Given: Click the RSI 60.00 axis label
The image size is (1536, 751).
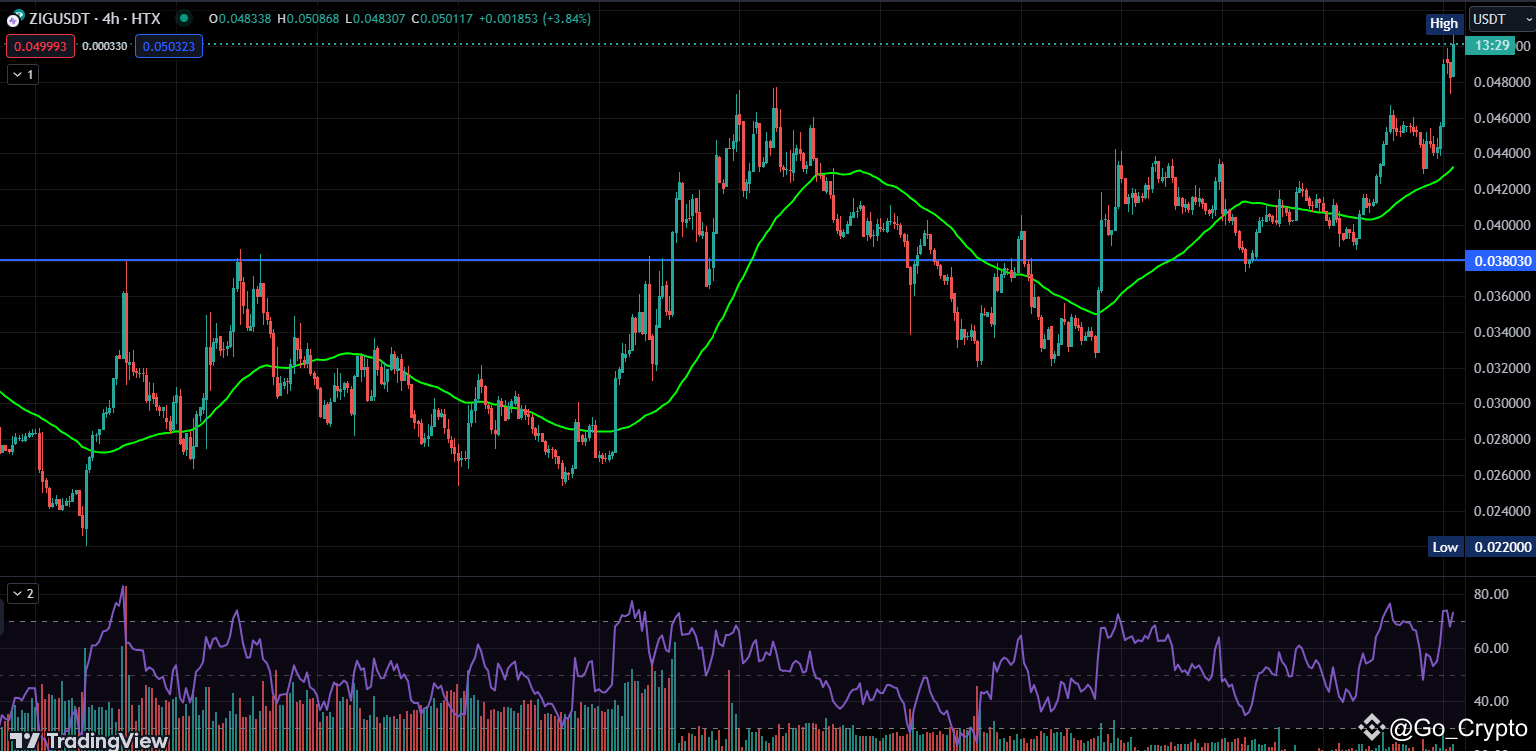Looking at the screenshot, I should tap(1491, 648).
